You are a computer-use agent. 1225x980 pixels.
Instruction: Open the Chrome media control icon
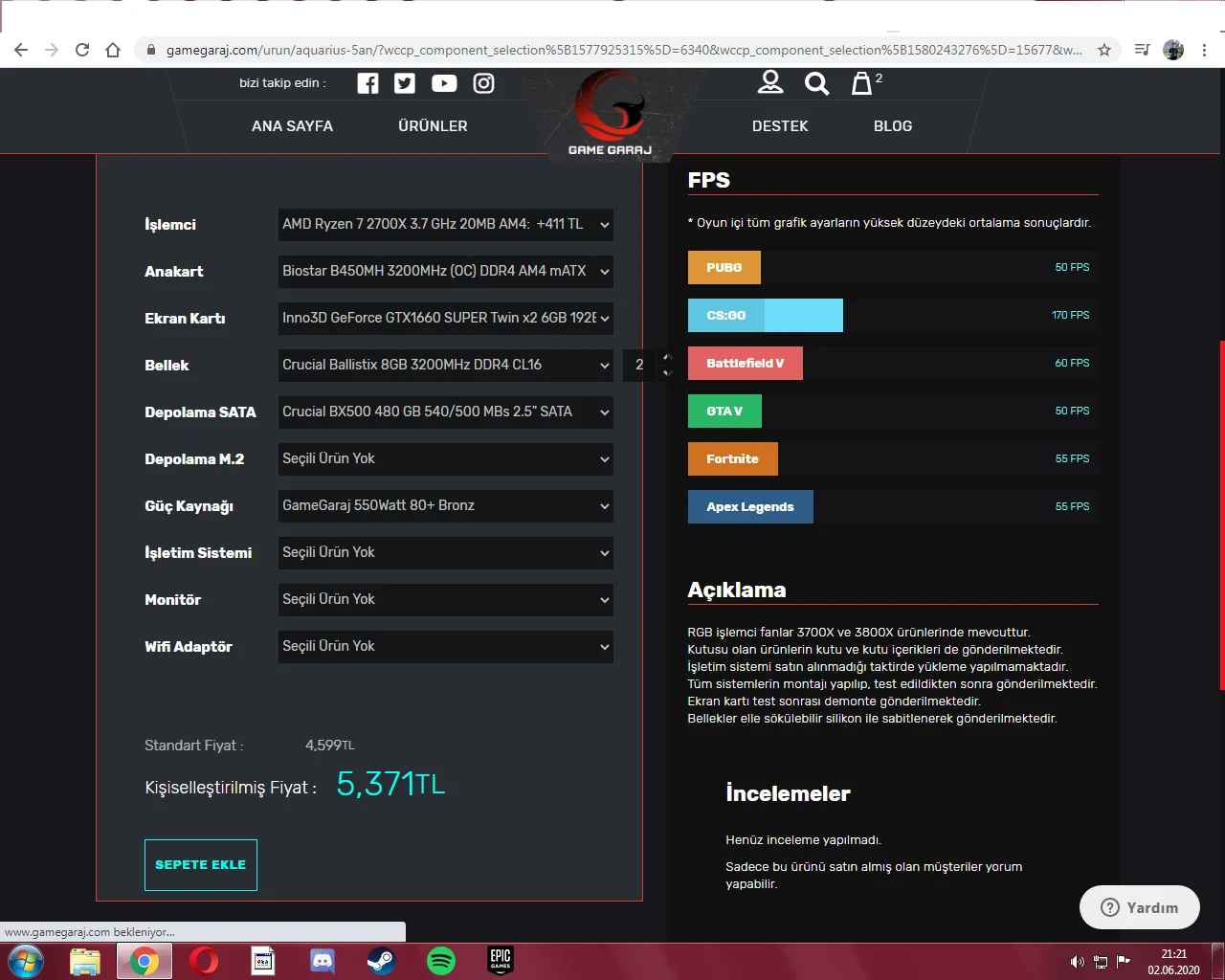(x=1142, y=50)
